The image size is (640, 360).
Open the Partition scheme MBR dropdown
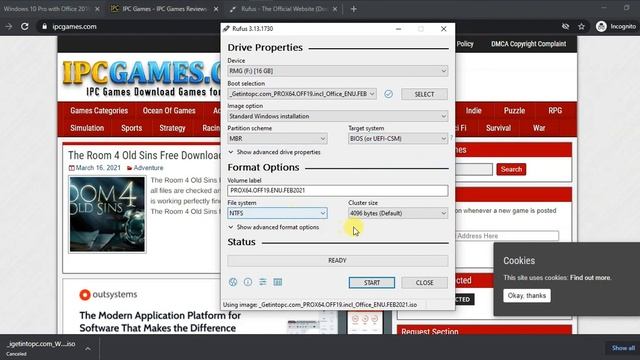point(277,139)
